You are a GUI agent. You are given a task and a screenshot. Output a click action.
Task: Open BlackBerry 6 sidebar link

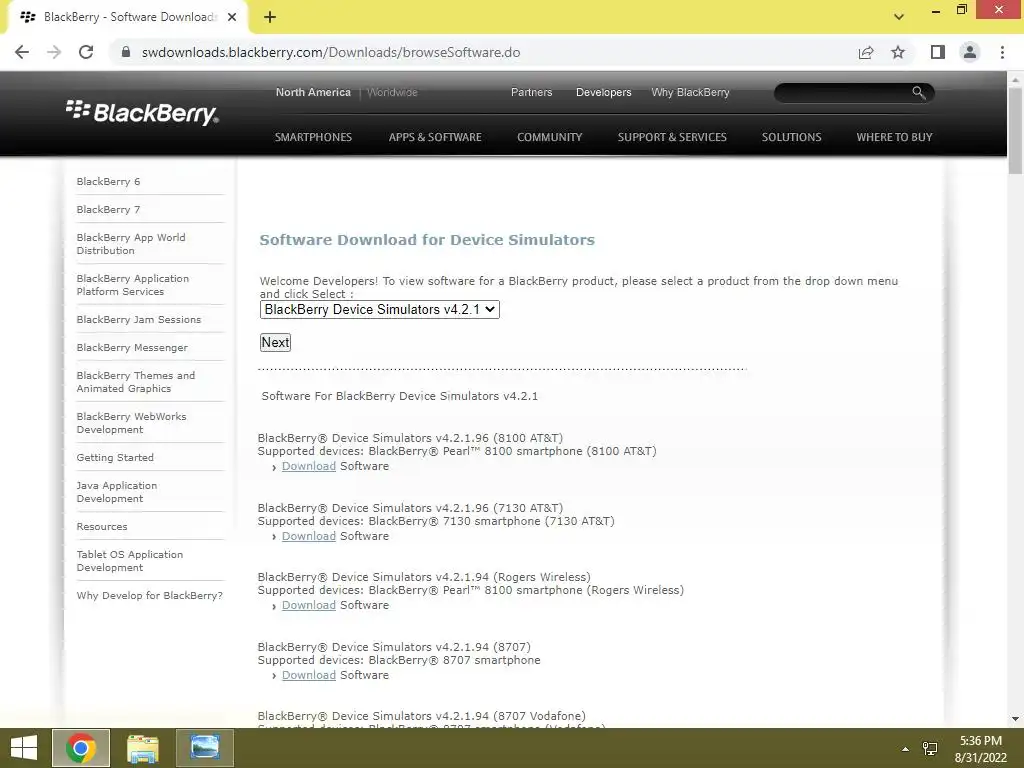[x=108, y=182]
